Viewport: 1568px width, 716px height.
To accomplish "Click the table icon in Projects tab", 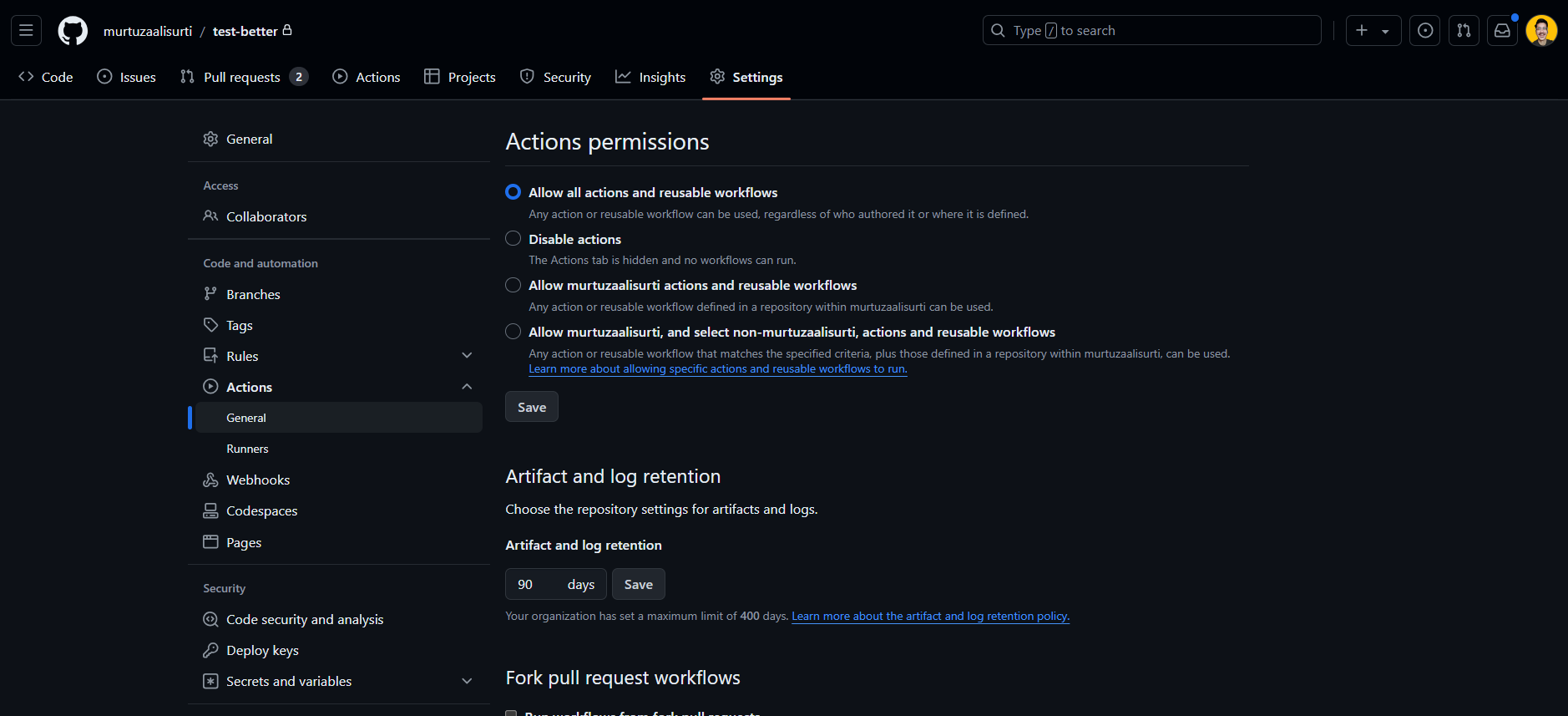I will tap(432, 77).
